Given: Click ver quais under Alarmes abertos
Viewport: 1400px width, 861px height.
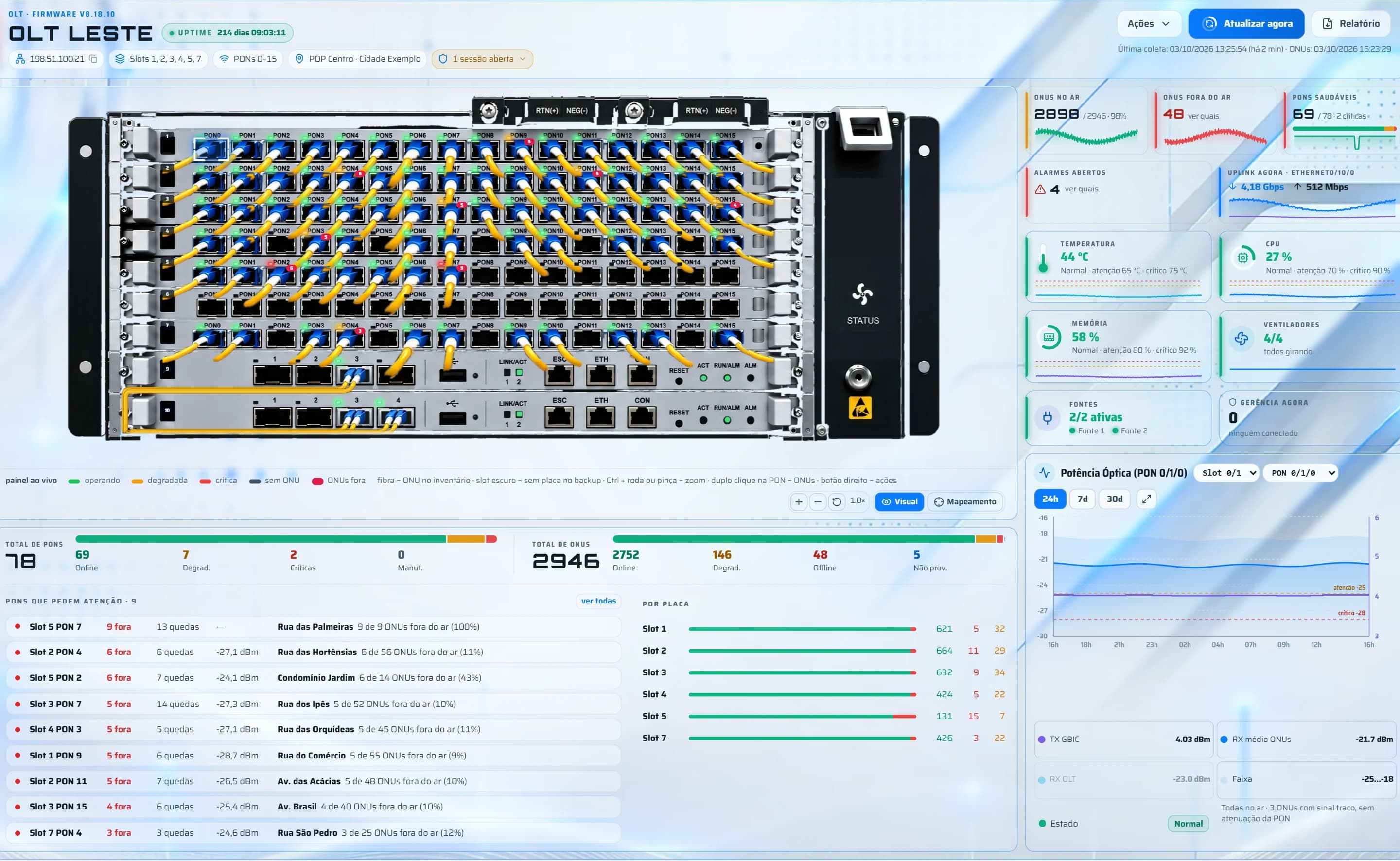Looking at the screenshot, I should 1081,189.
